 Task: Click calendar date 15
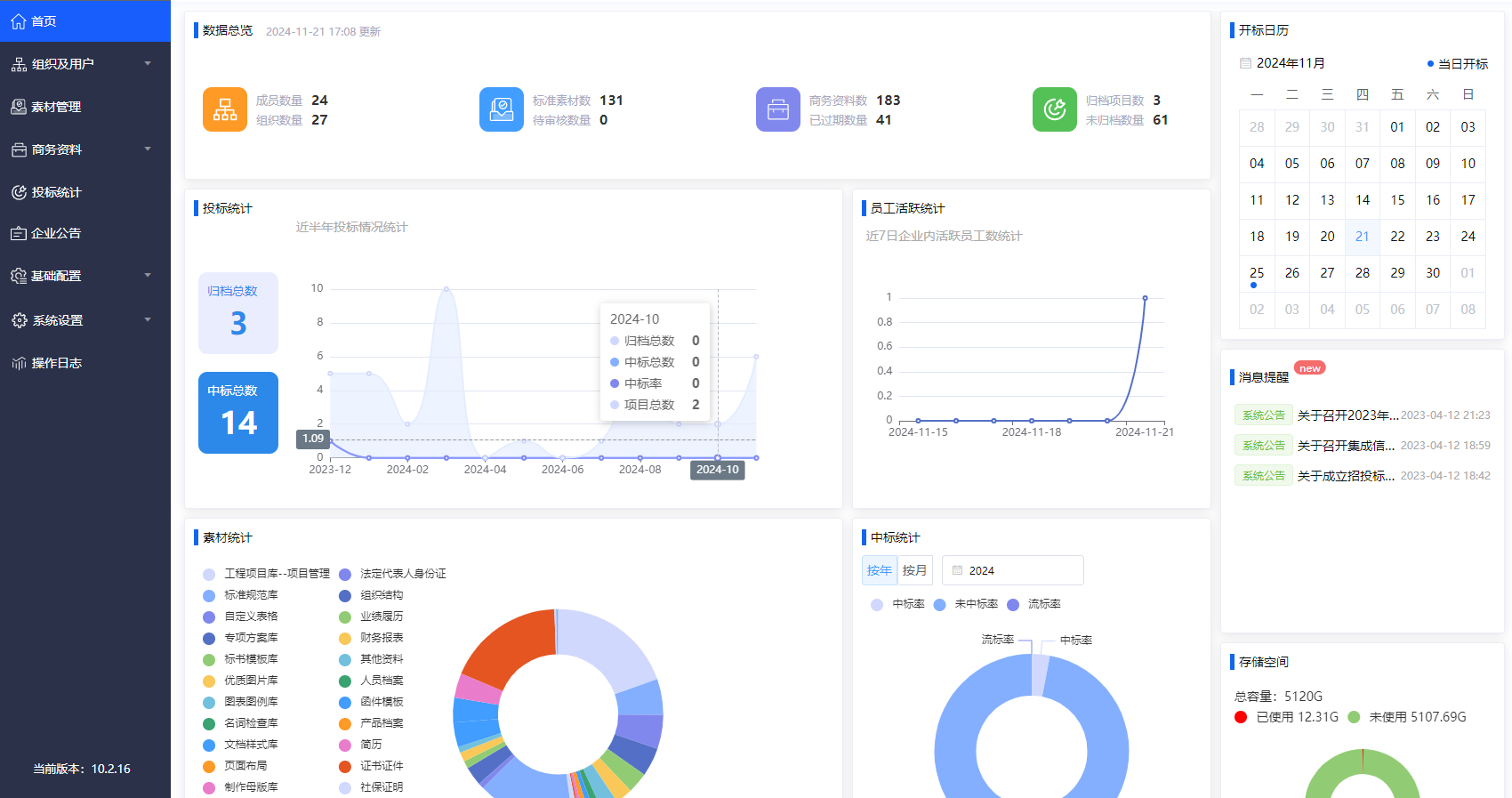click(1397, 200)
